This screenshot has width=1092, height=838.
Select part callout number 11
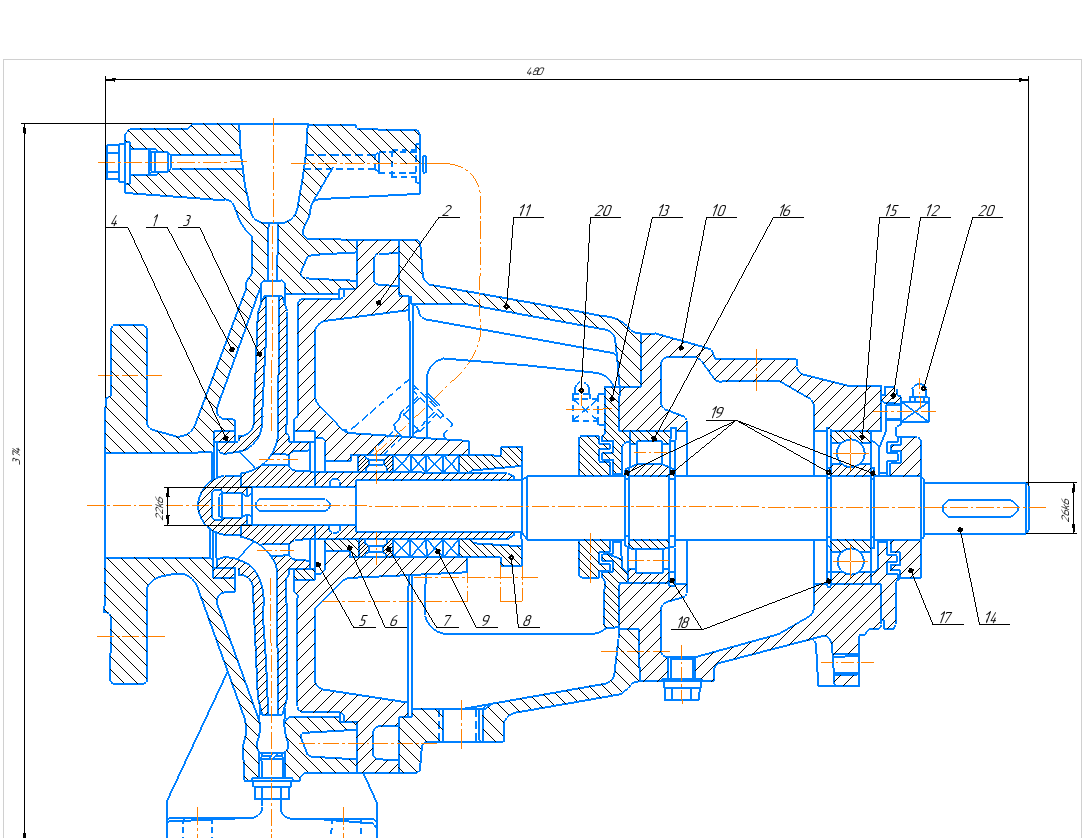coord(524,210)
